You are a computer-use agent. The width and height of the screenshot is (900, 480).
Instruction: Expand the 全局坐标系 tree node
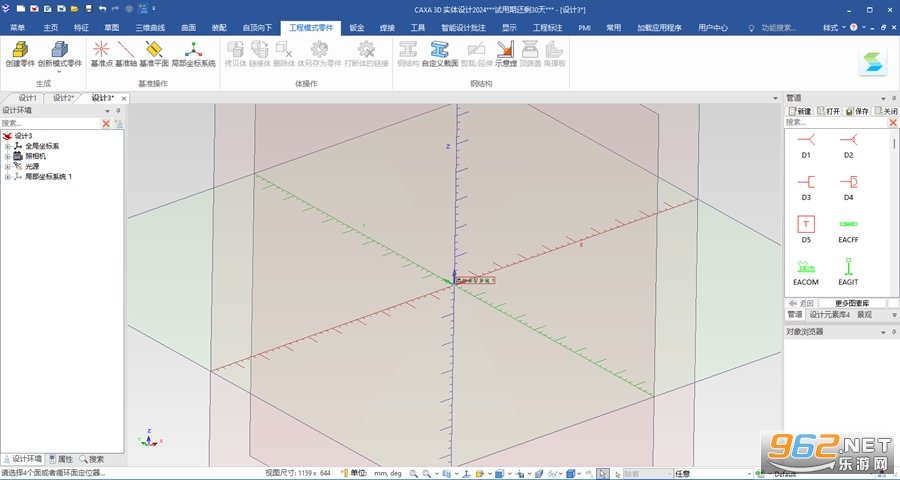(7, 146)
